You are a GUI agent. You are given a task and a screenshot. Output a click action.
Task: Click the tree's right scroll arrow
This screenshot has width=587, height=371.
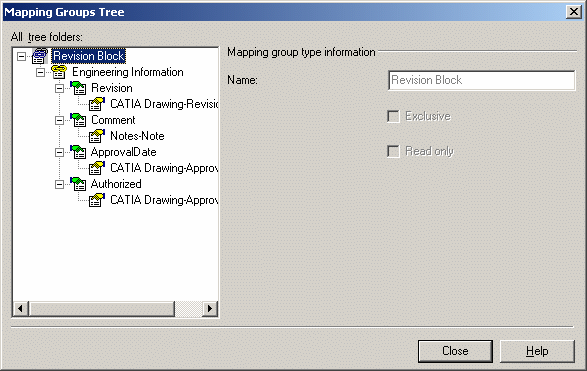coord(210,308)
